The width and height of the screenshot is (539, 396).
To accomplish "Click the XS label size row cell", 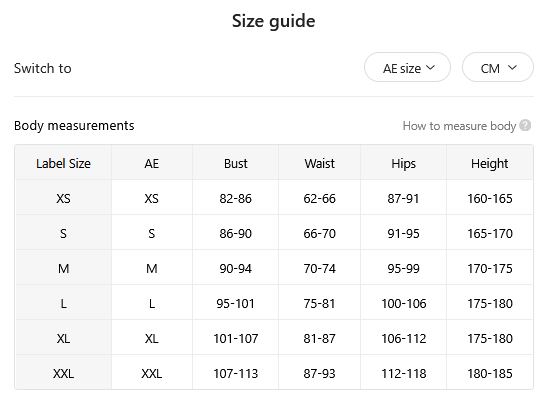I will click(x=63, y=198).
